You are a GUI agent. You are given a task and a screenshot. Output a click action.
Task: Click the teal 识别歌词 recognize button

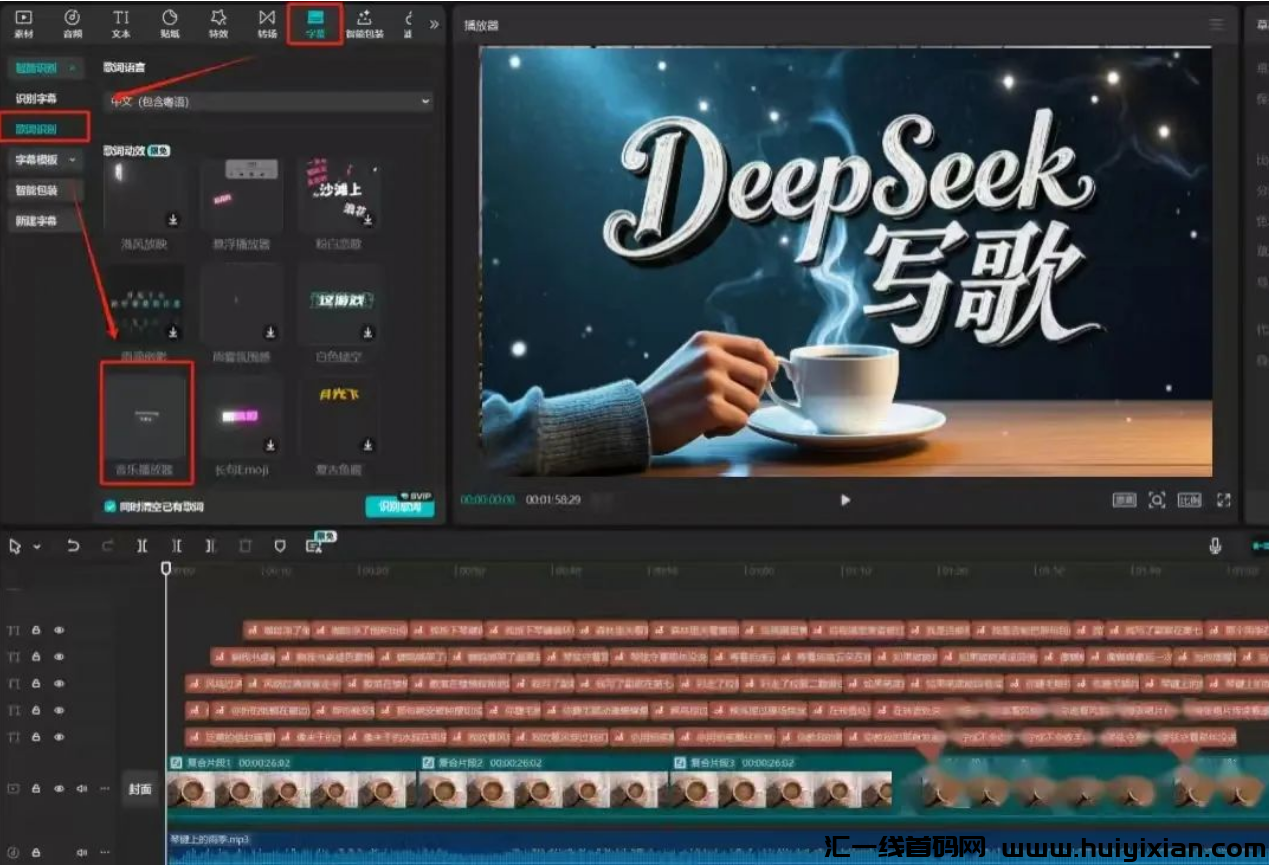point(401,506)
